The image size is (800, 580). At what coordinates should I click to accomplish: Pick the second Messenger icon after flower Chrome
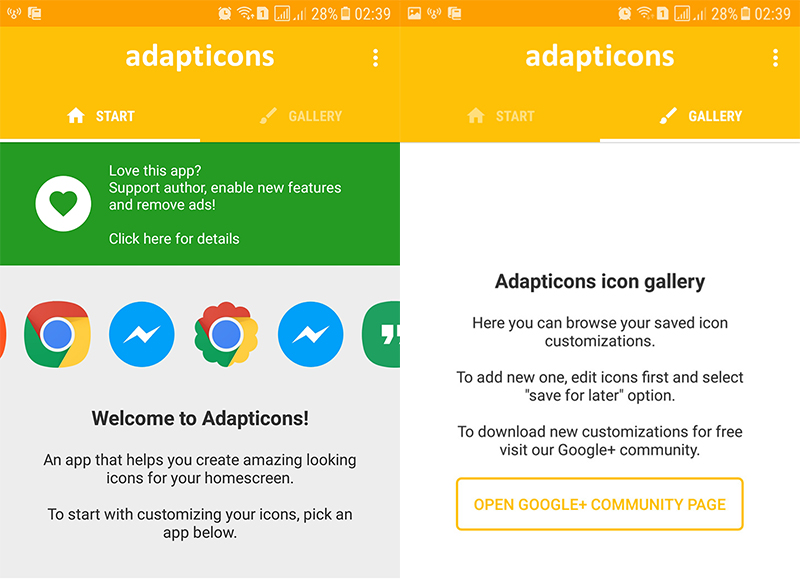pos(310,334)
